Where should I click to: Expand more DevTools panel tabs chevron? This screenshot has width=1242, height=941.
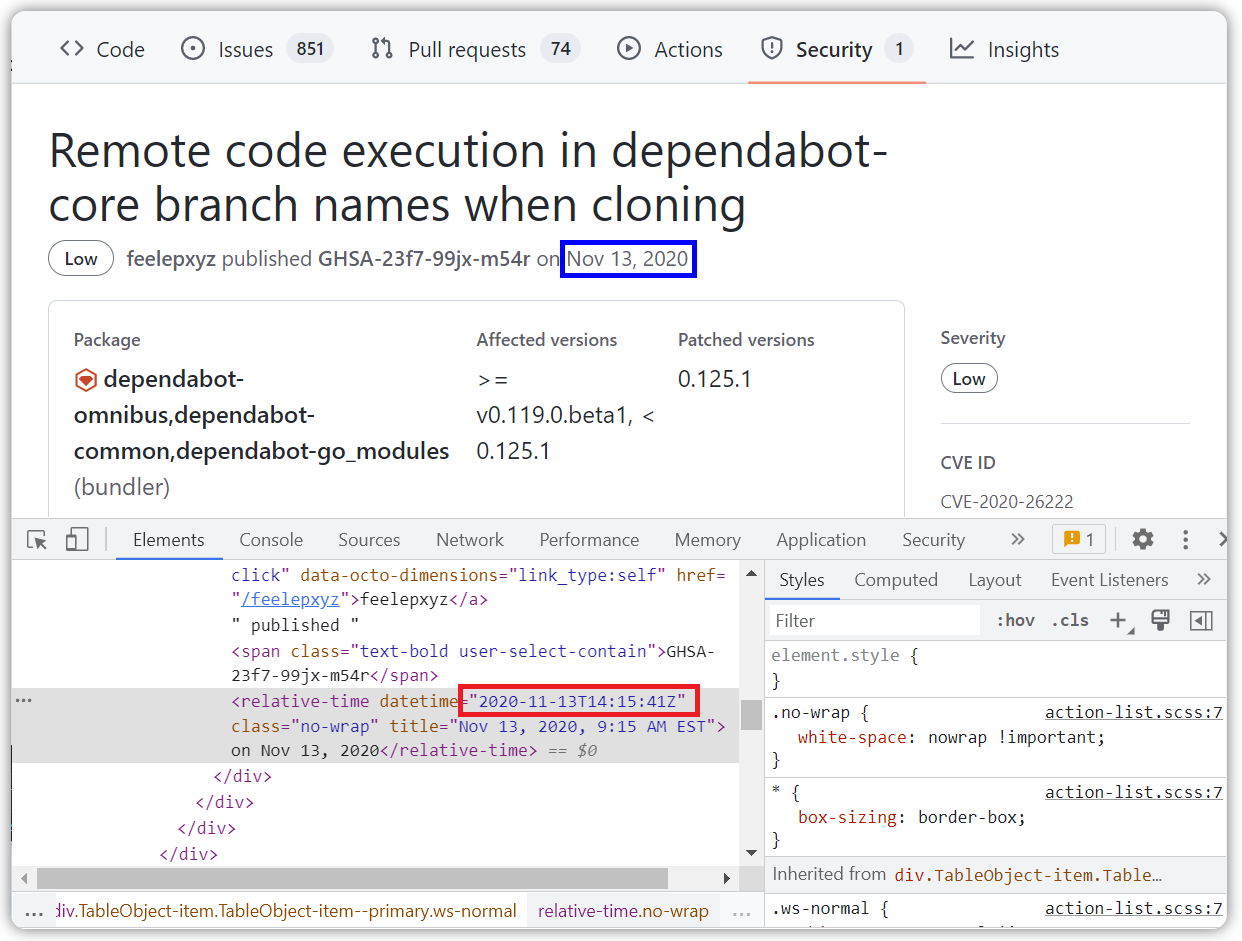tap(1018, 540)
